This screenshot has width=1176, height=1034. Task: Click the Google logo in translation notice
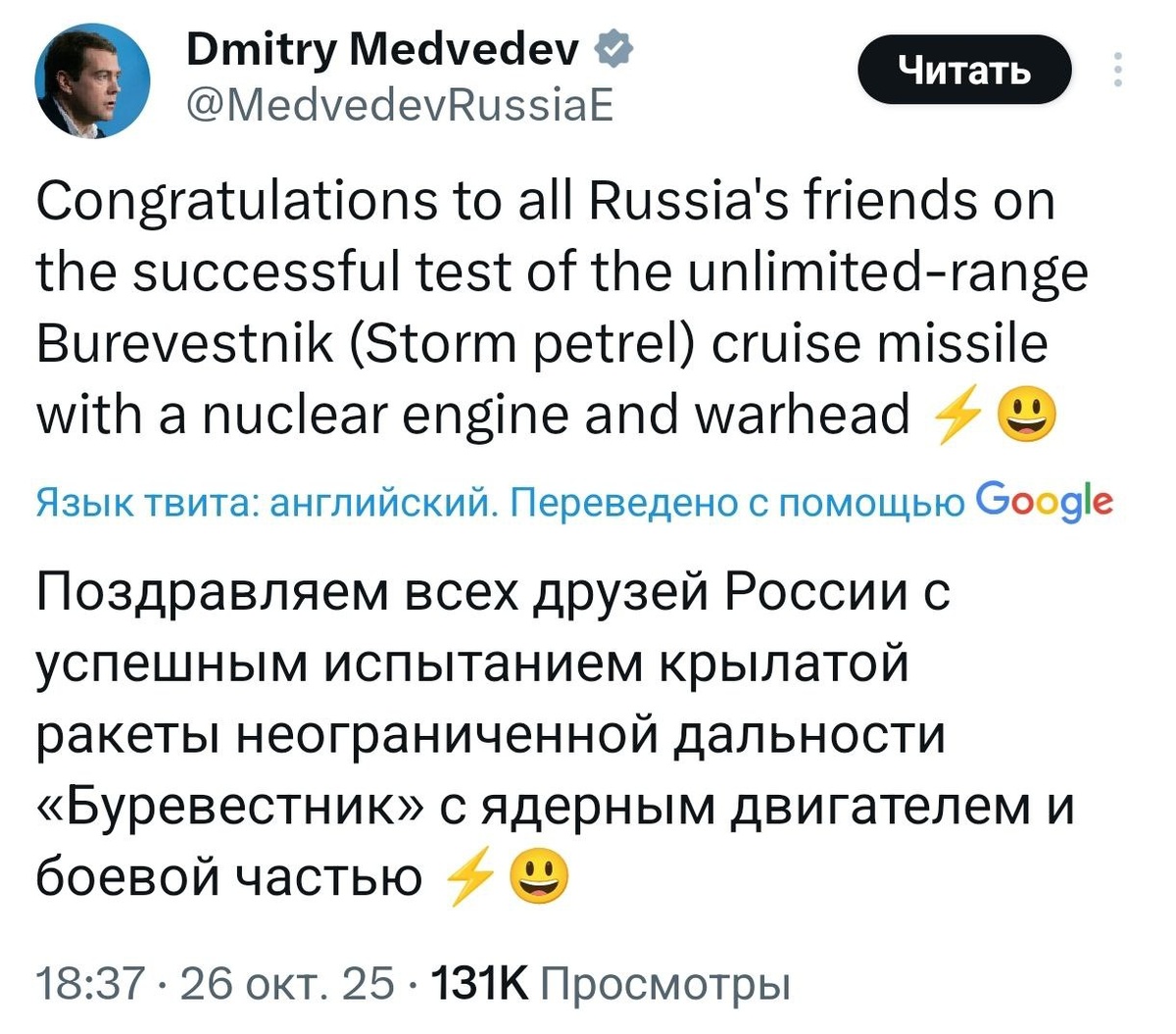click(x=1045, y=502)
